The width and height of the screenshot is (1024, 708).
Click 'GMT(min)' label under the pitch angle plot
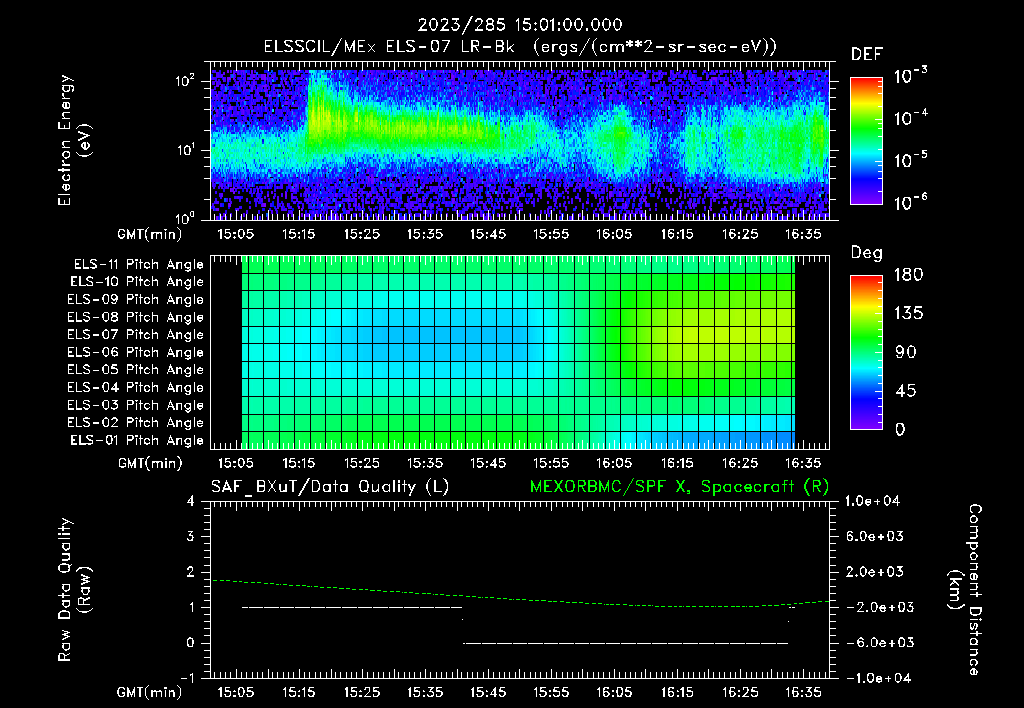click(x=150, y=463)
